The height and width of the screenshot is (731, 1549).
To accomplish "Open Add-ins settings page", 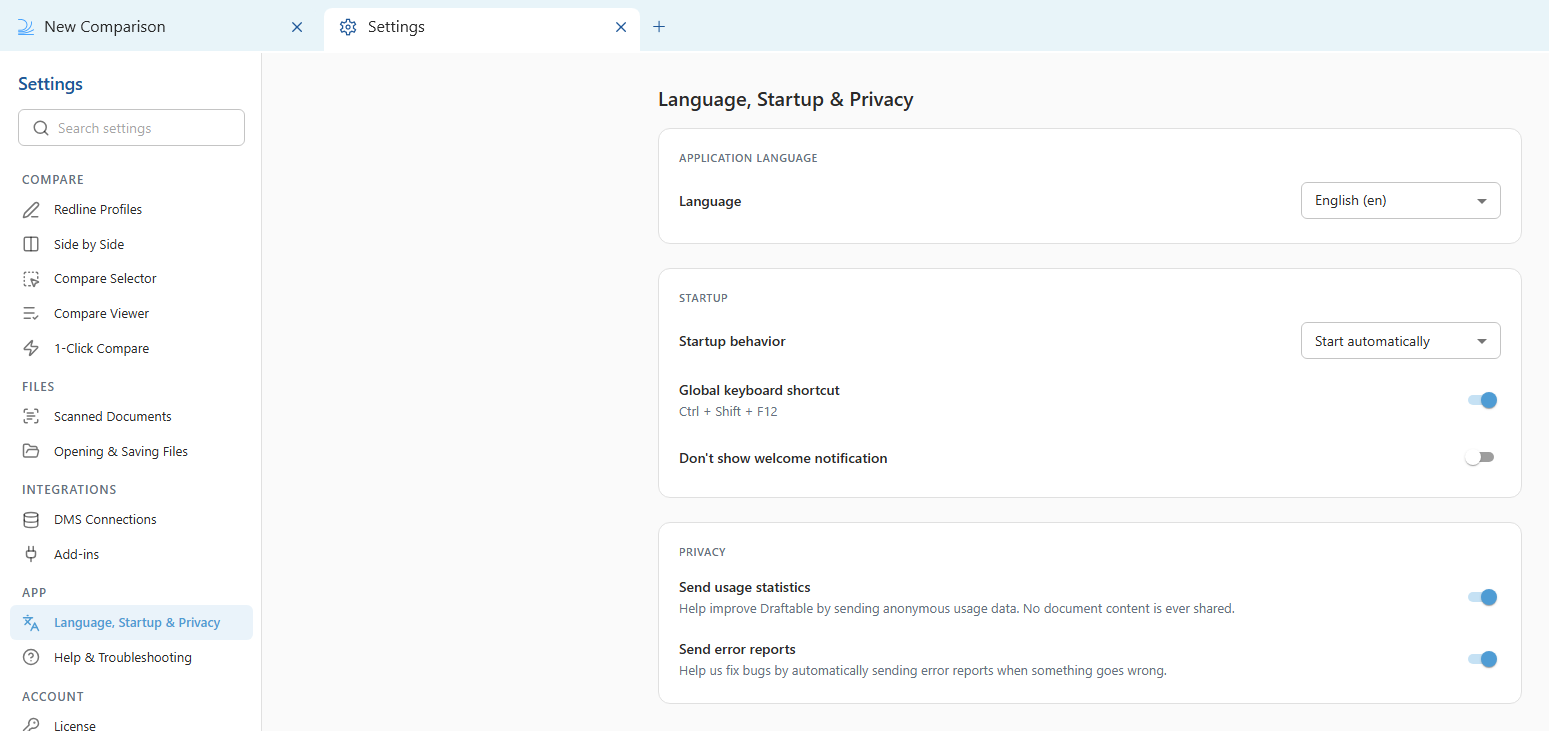I will (131, 554).
